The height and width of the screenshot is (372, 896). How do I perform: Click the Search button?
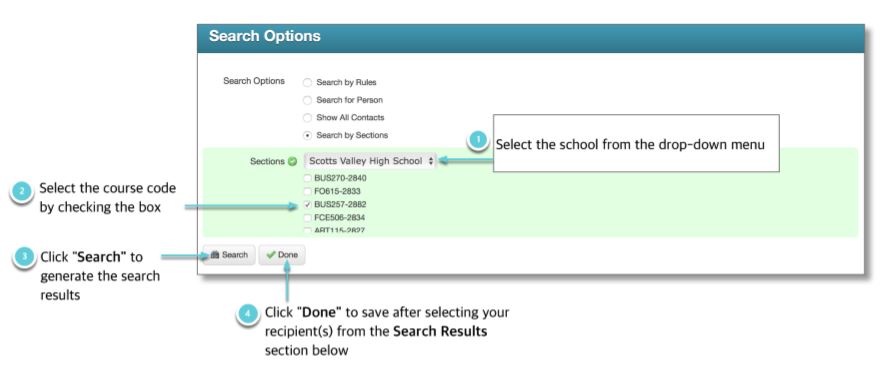(229, 255)
